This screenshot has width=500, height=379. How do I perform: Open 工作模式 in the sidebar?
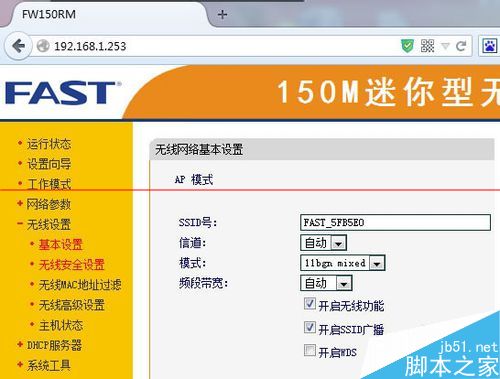tap(49, 184)
